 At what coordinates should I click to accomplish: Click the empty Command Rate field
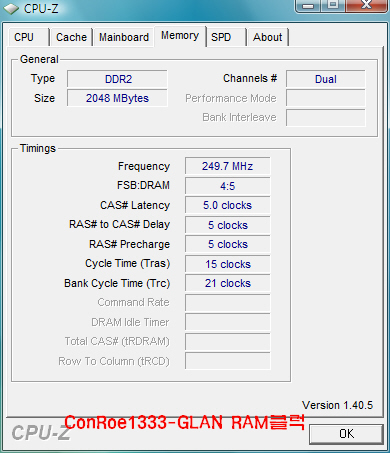point(228,303)
